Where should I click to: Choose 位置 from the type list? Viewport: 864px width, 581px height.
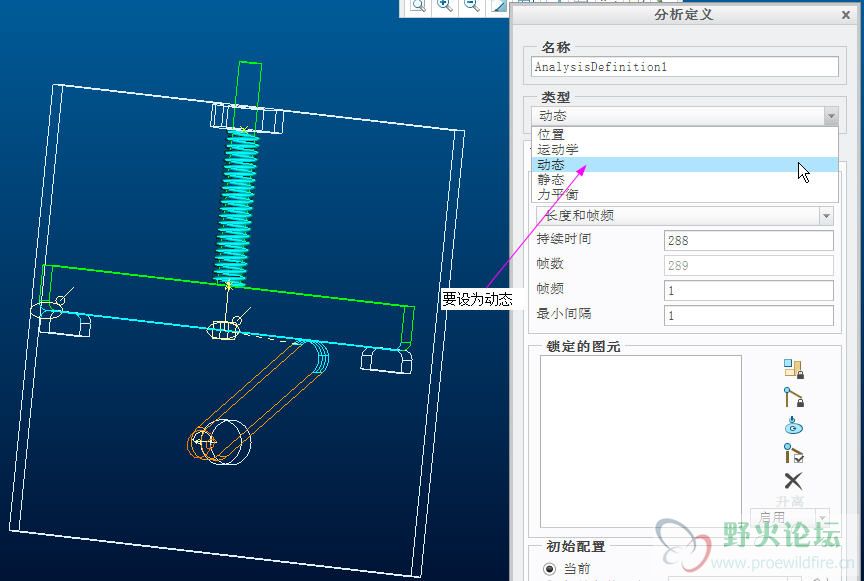551,134
